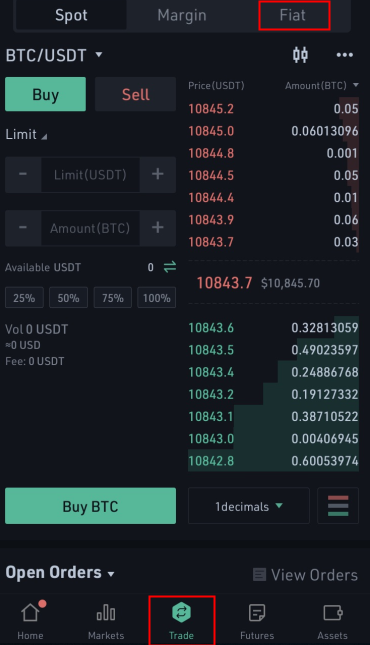Image resolution: width=370 pixels, height=645 pixels.
Task: Open the 1decimals depth dropdown
Action: pyautogui.click(x=249, y=506)
